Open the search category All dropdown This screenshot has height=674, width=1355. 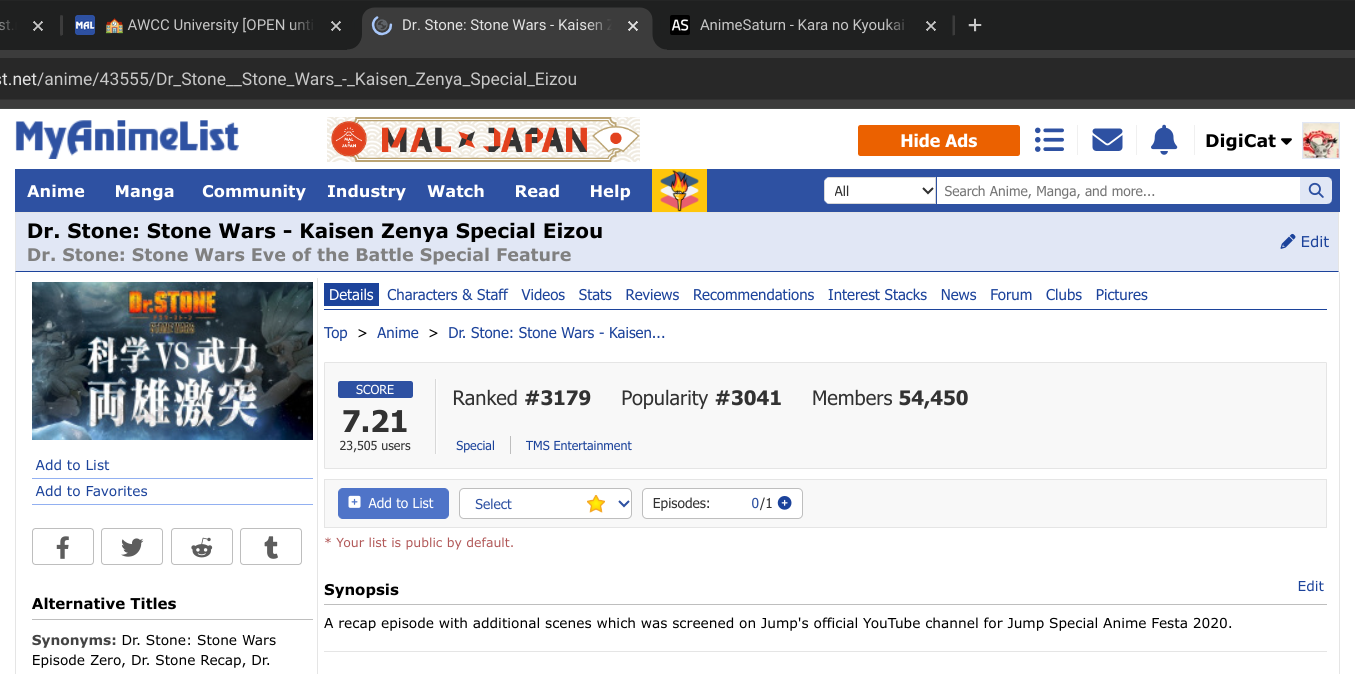[x=880, y=191]
